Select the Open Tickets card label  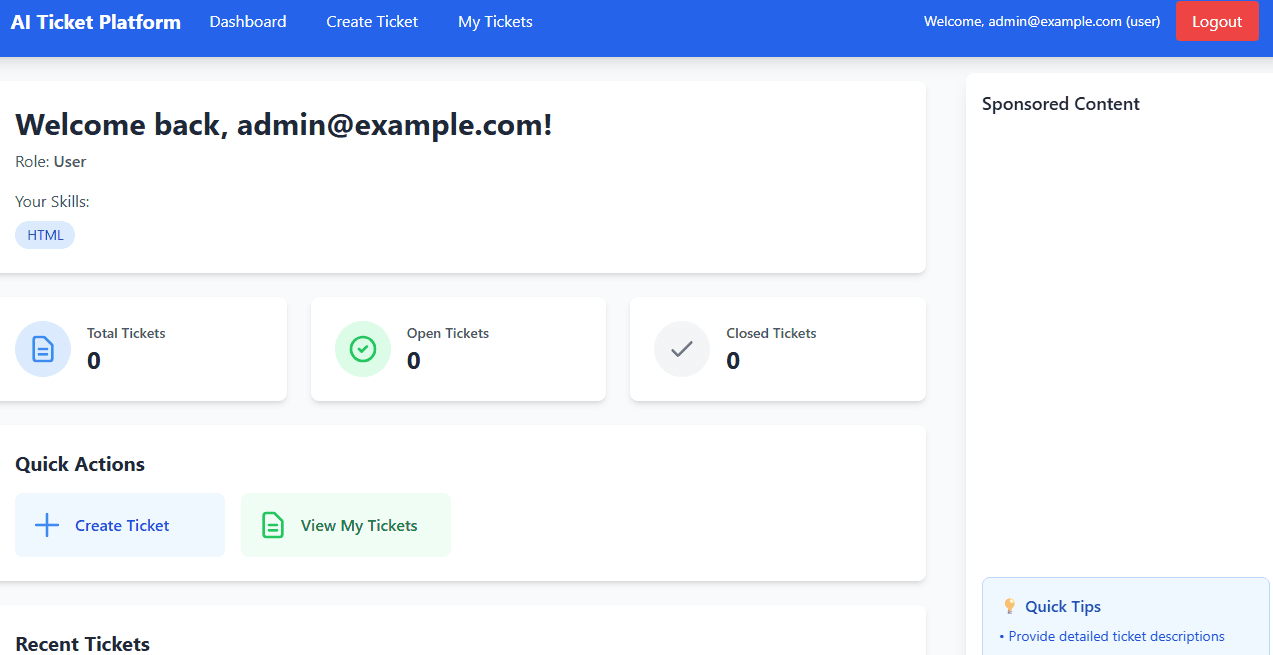(448, 333)
